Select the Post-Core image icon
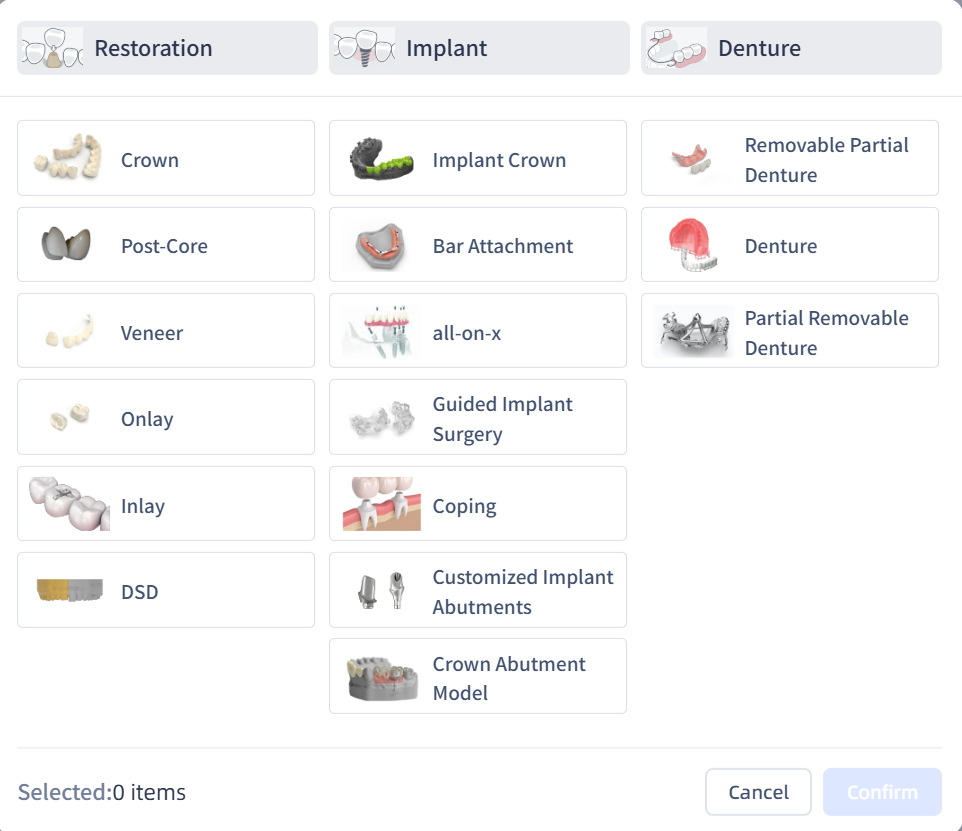The height and width of the screenshot is (831, 962). 67,245
